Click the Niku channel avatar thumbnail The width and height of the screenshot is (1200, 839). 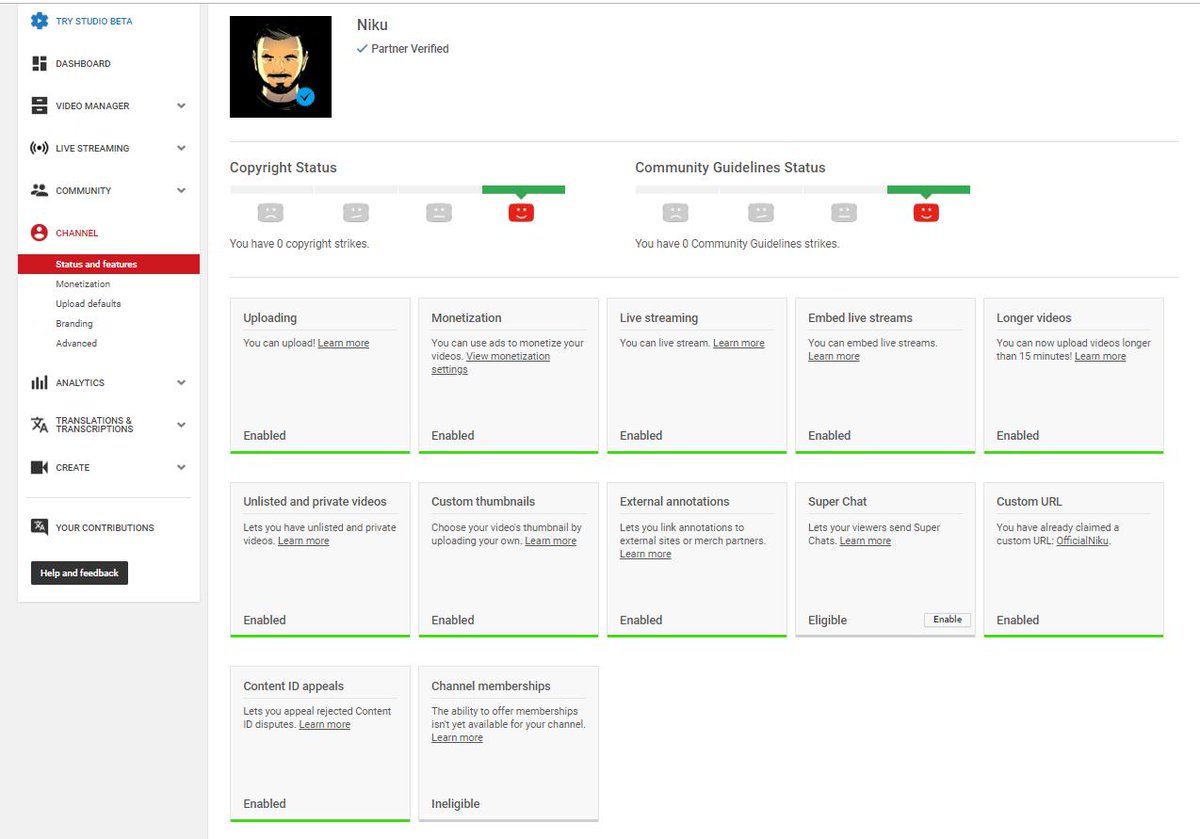tap(280, 67)
